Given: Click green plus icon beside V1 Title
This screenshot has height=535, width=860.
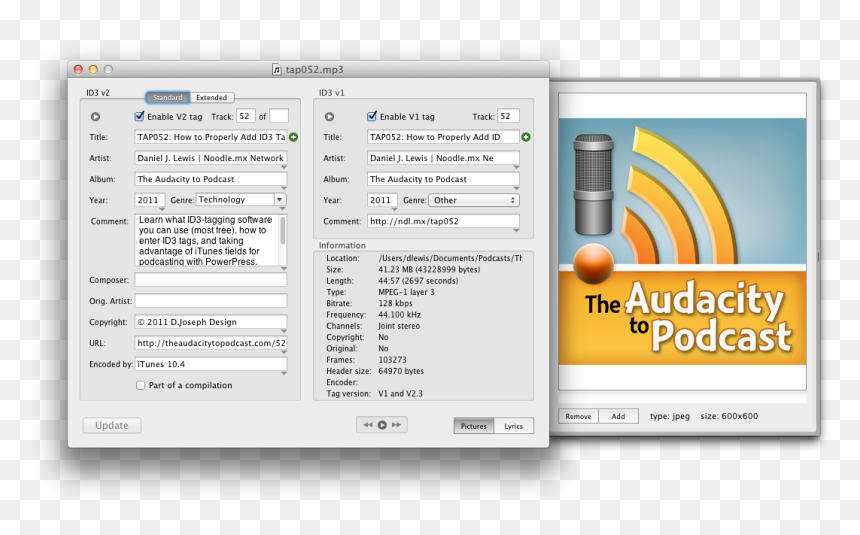Looking at the screenshot, I should pos(526,137).
